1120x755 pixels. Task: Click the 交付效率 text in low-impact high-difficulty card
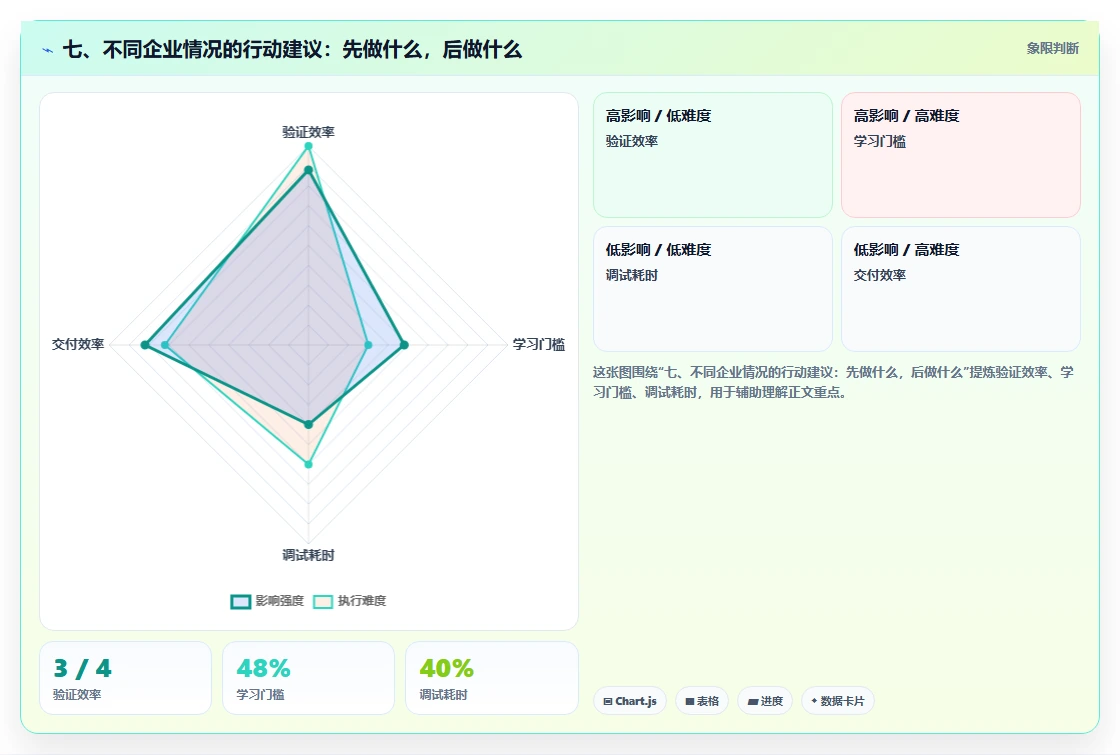pyautogui.click(x=880, y=275)
